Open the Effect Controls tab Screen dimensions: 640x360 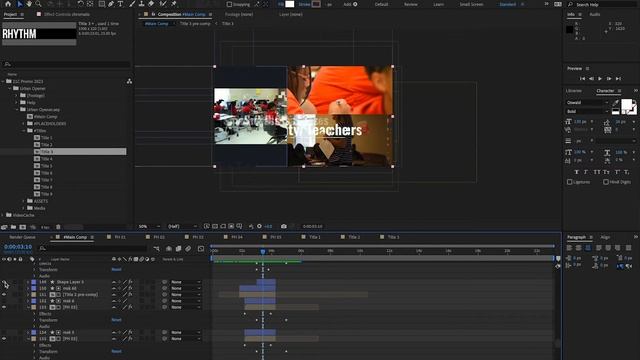(x=67, y=14)
